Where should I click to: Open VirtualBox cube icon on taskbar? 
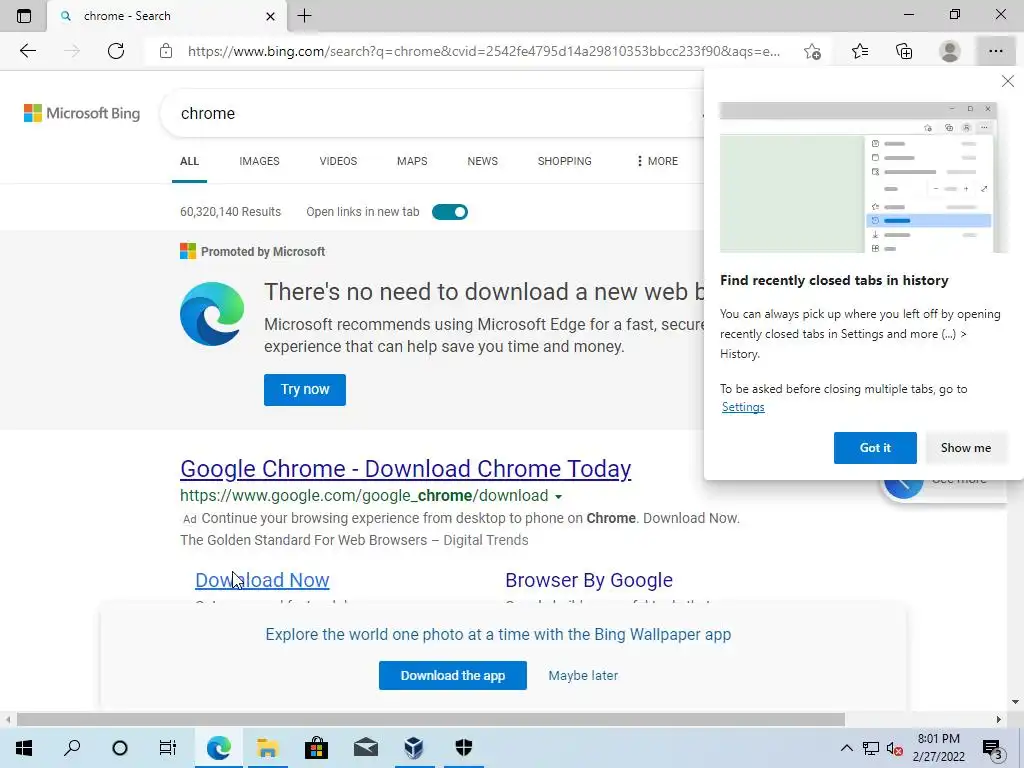coord(414,748)
